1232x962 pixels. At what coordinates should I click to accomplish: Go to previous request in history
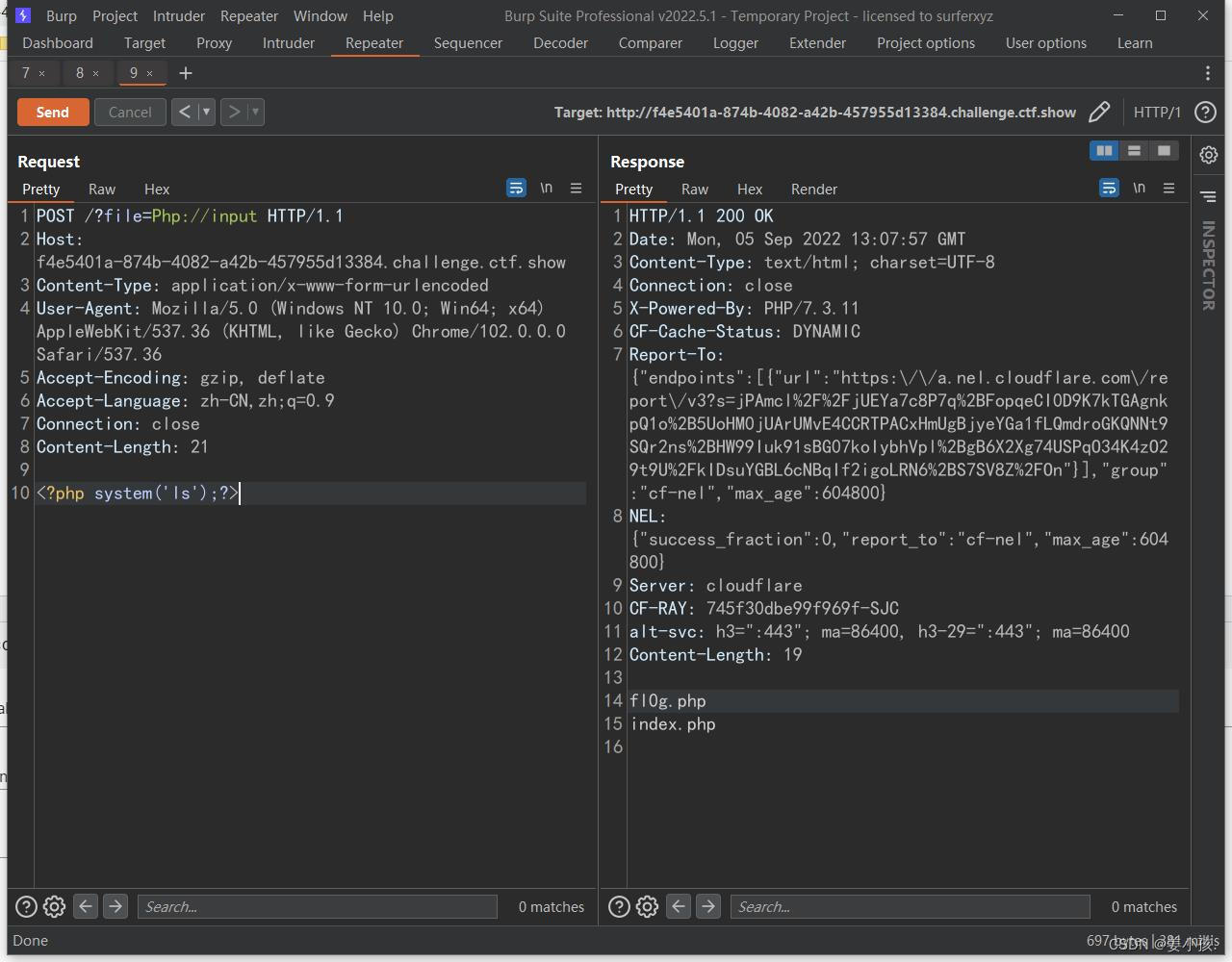point(185,112)
